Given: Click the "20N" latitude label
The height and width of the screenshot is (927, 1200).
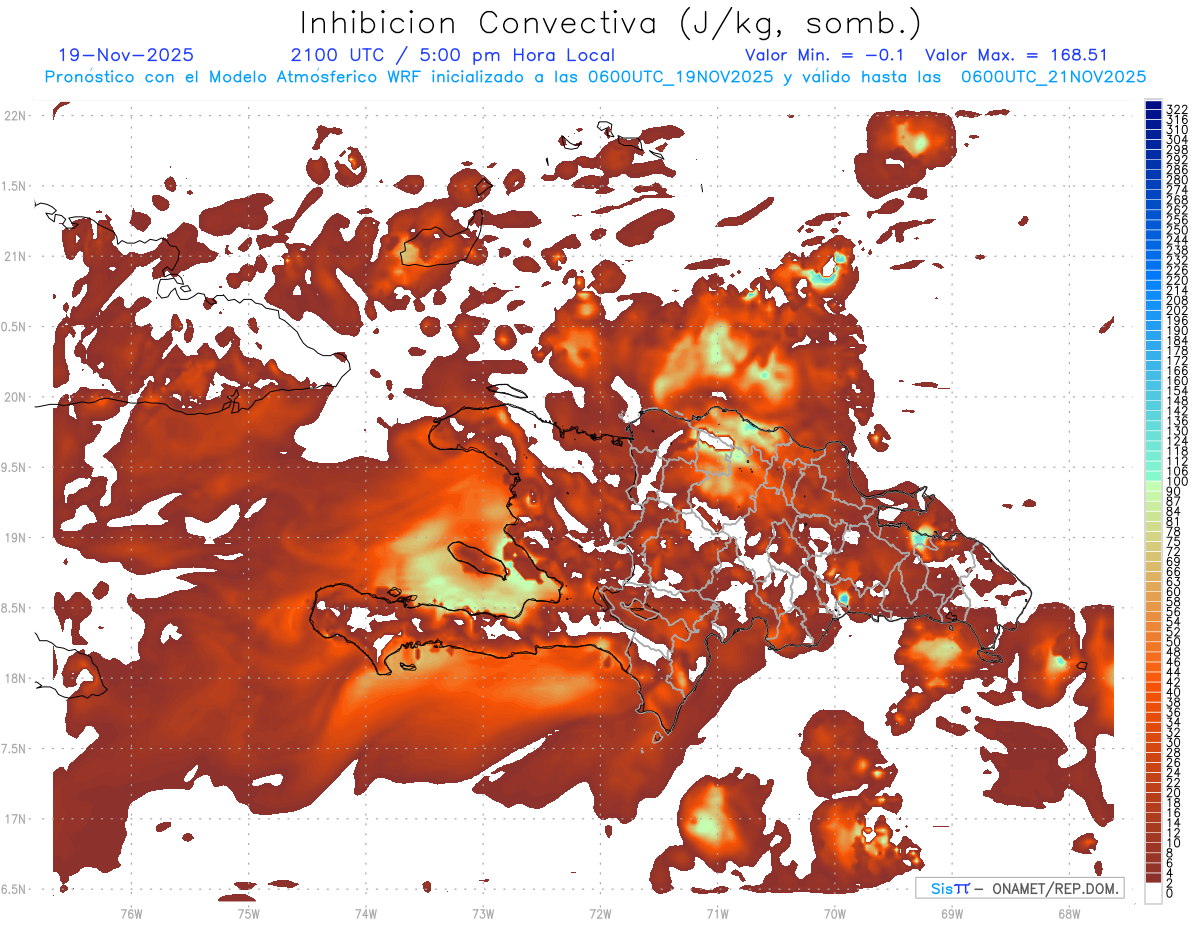Looking at the screenshot, I should (15, 397).
